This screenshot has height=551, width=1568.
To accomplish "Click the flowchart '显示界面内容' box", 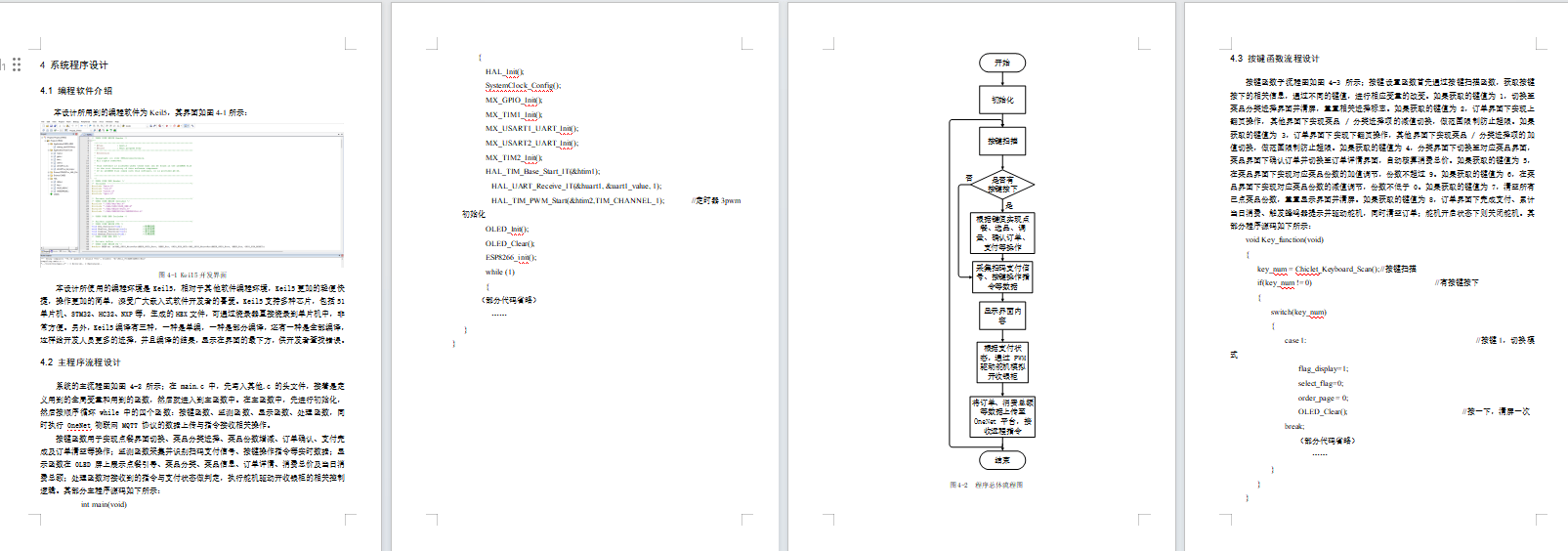I will (x=1002, y=316).
